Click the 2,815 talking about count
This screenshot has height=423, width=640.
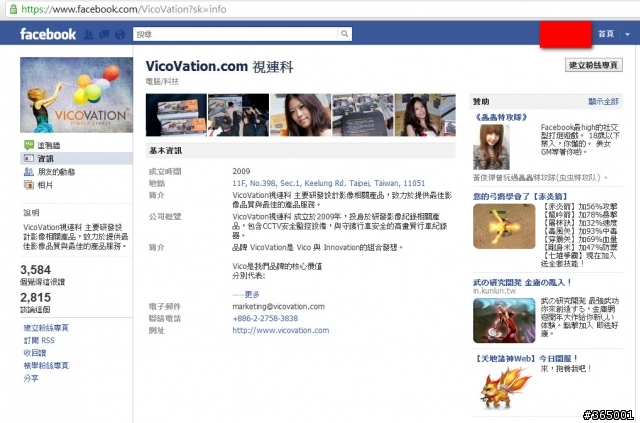click(x=36, y=298)
